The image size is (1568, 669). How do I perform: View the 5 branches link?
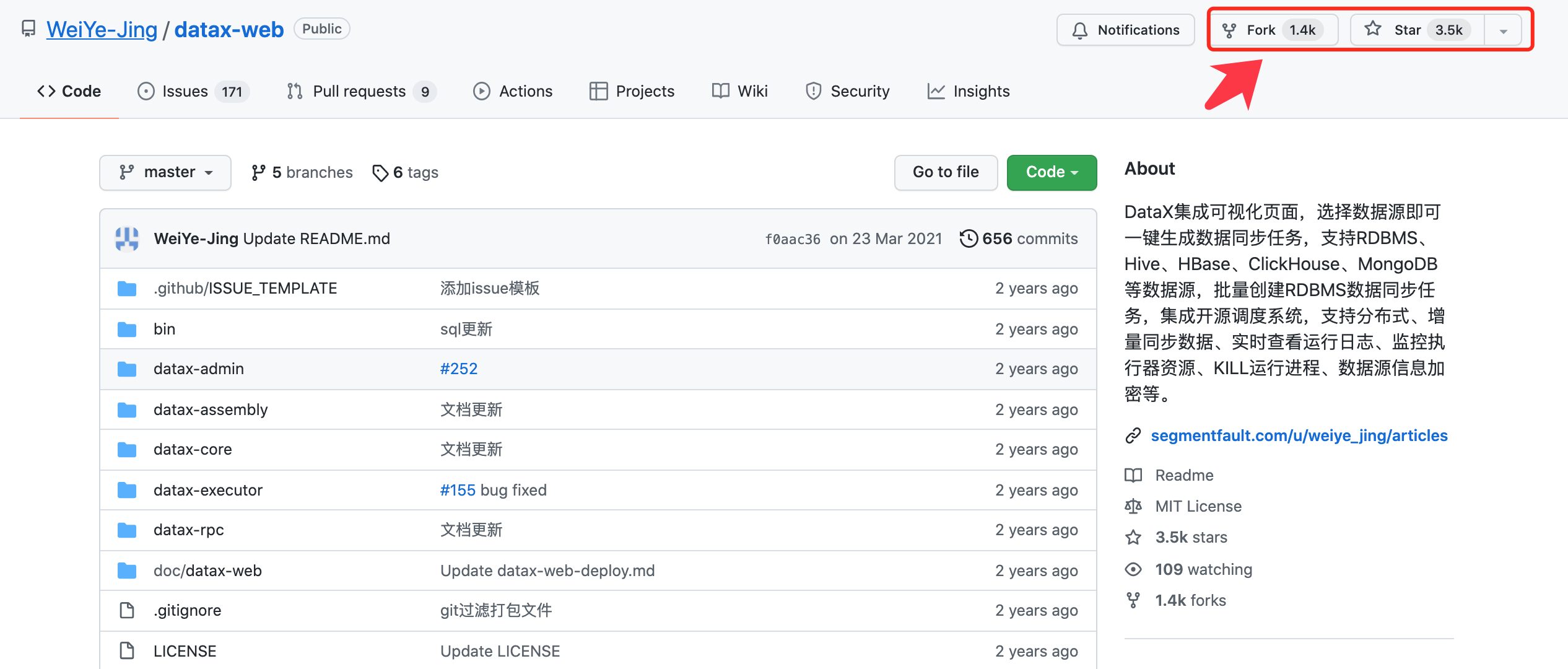point(302,172)
